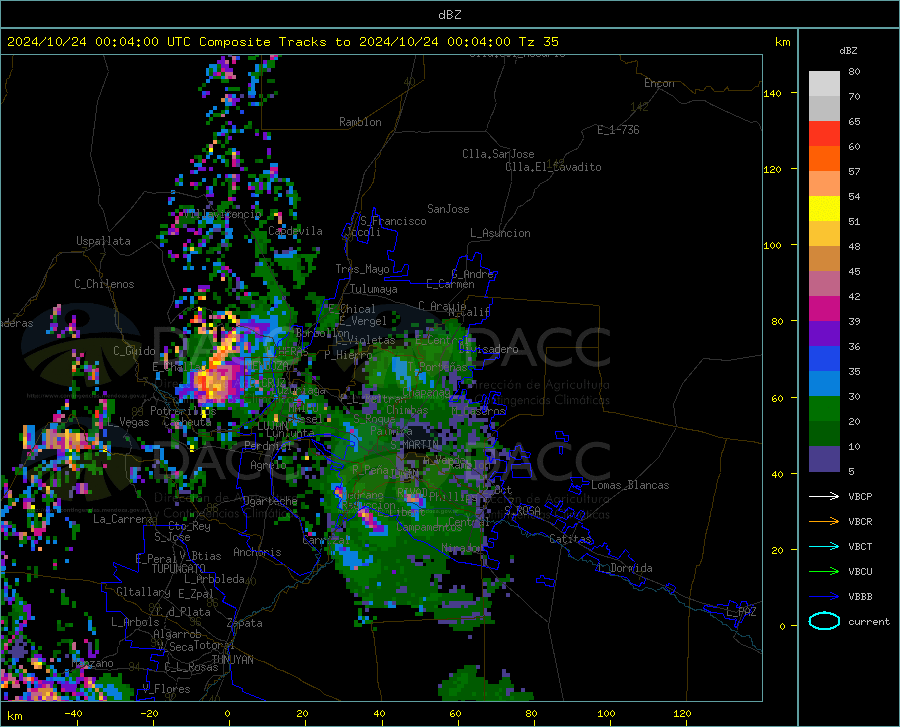Click the cyan 'current' ellipse legend symbol
The width and height of the screenshot is (900, 727).
(824, 621)
